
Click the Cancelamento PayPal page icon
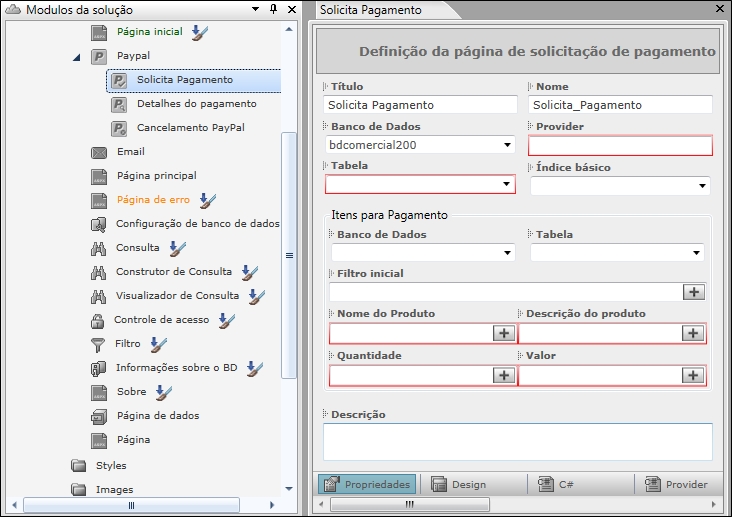[x=119, y=128]
